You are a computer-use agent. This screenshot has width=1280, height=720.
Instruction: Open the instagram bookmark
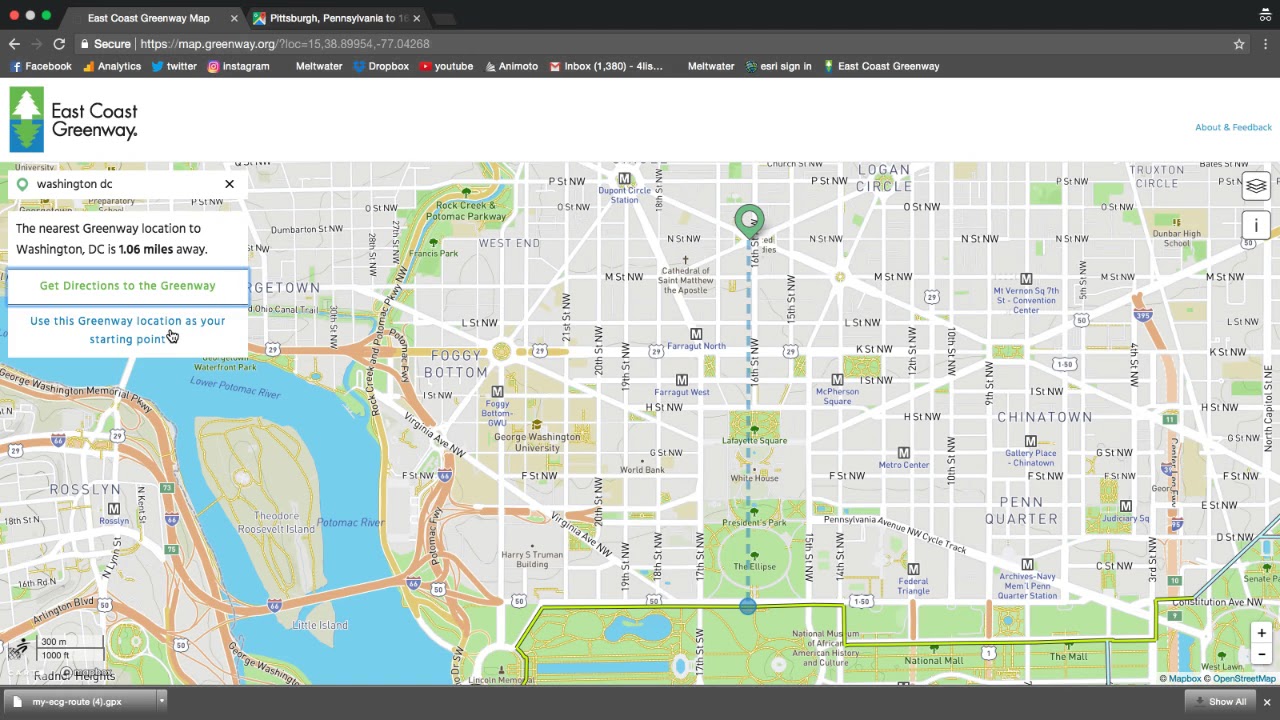coord(238,66)
